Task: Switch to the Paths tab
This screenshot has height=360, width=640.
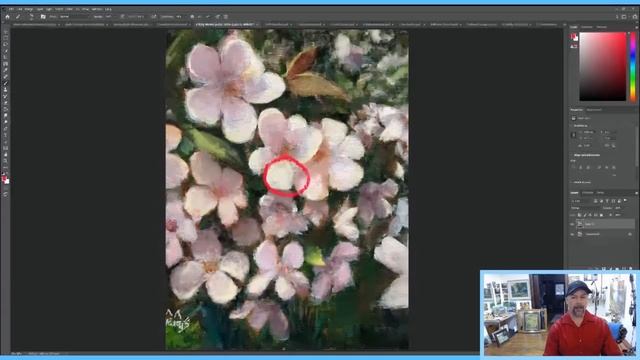Action: 600,193
